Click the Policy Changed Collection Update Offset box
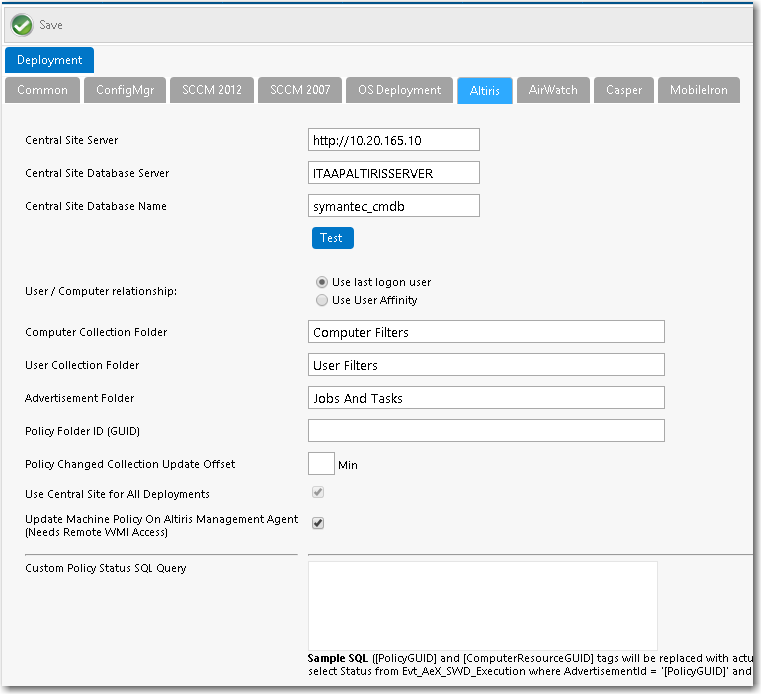761x694 pixels. tap(321, 464)
